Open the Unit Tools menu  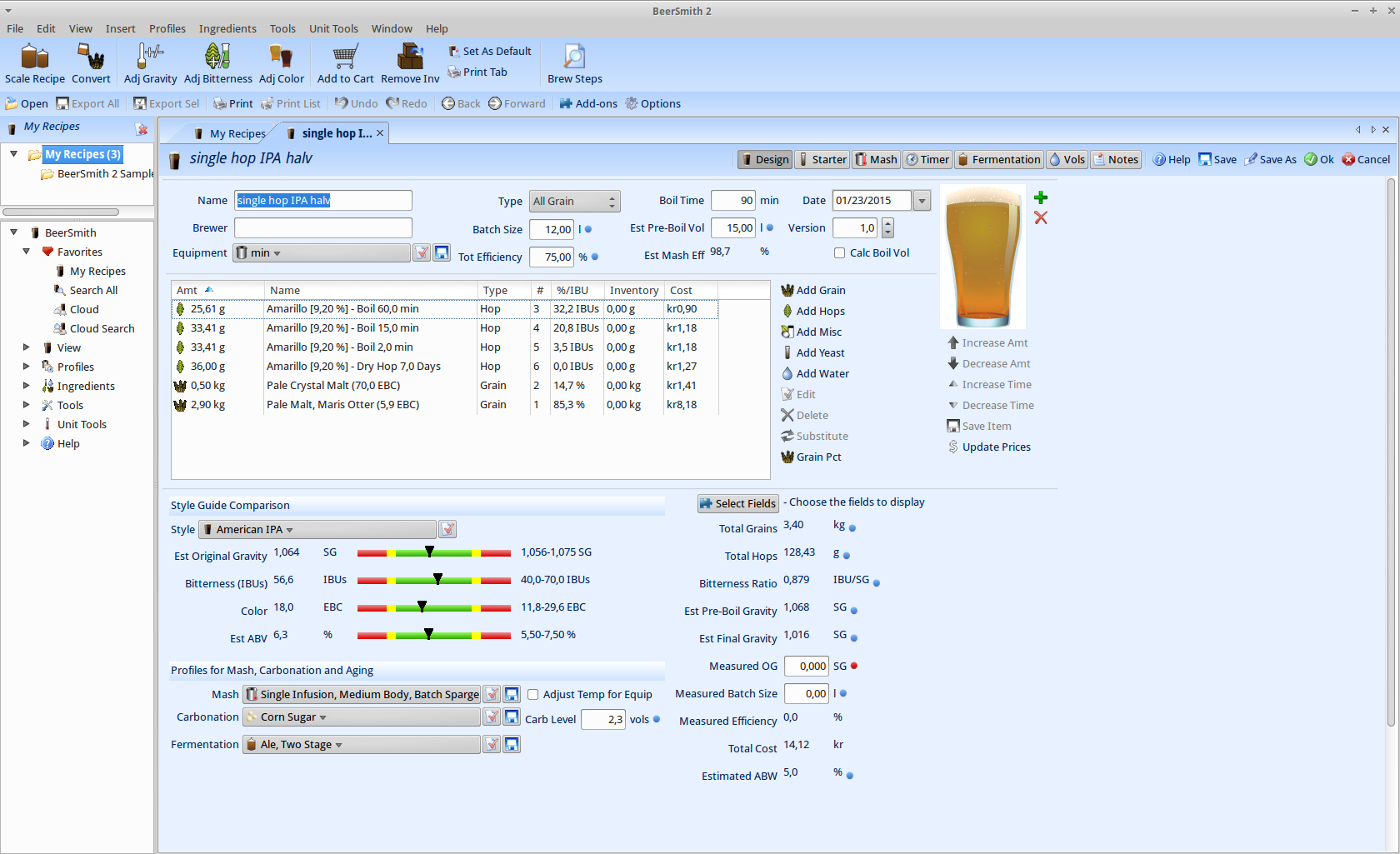click(x=333, y=28)
